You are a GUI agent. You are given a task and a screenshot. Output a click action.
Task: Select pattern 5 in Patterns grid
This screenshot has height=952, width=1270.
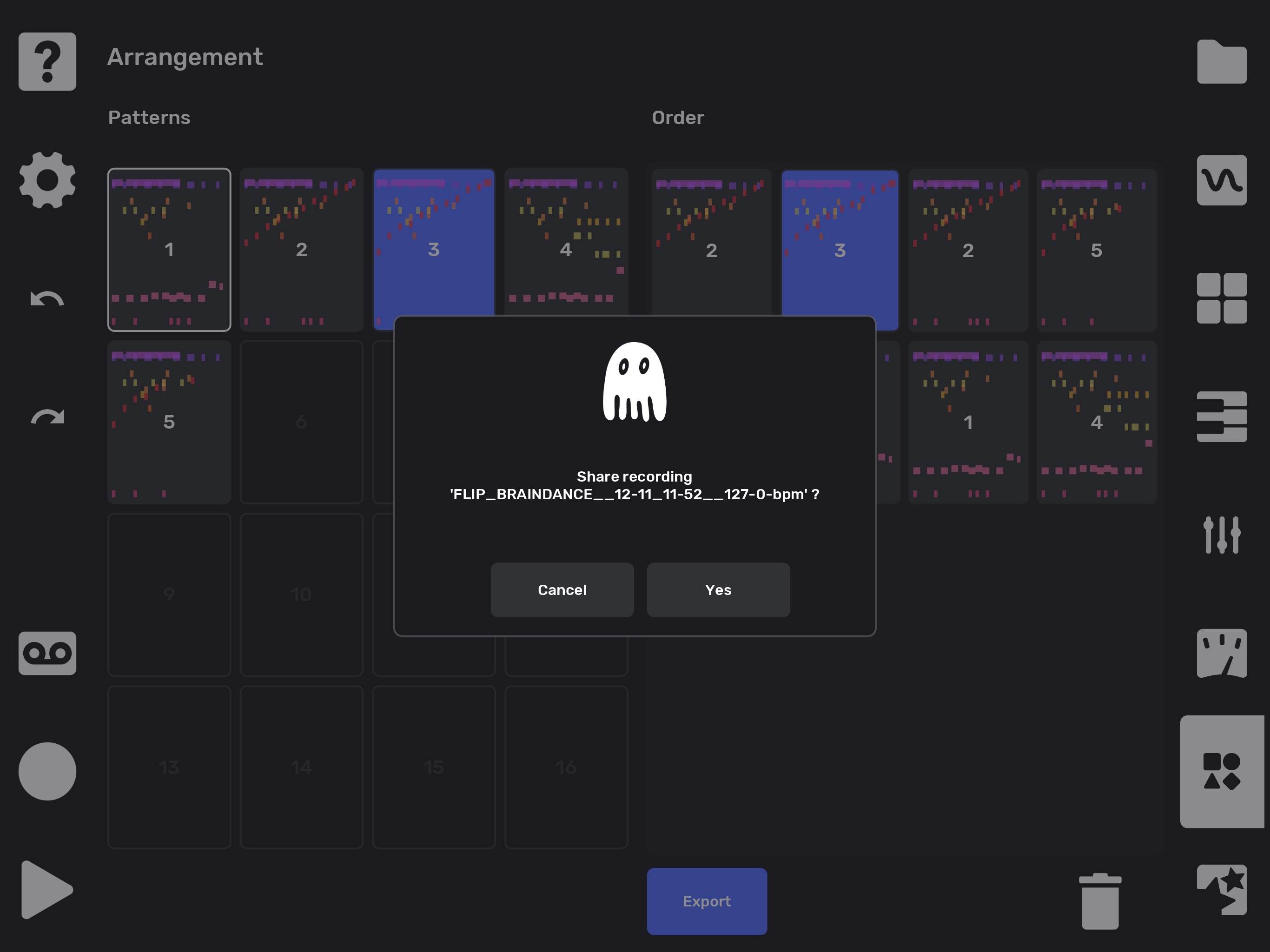(x=169, y=422)
